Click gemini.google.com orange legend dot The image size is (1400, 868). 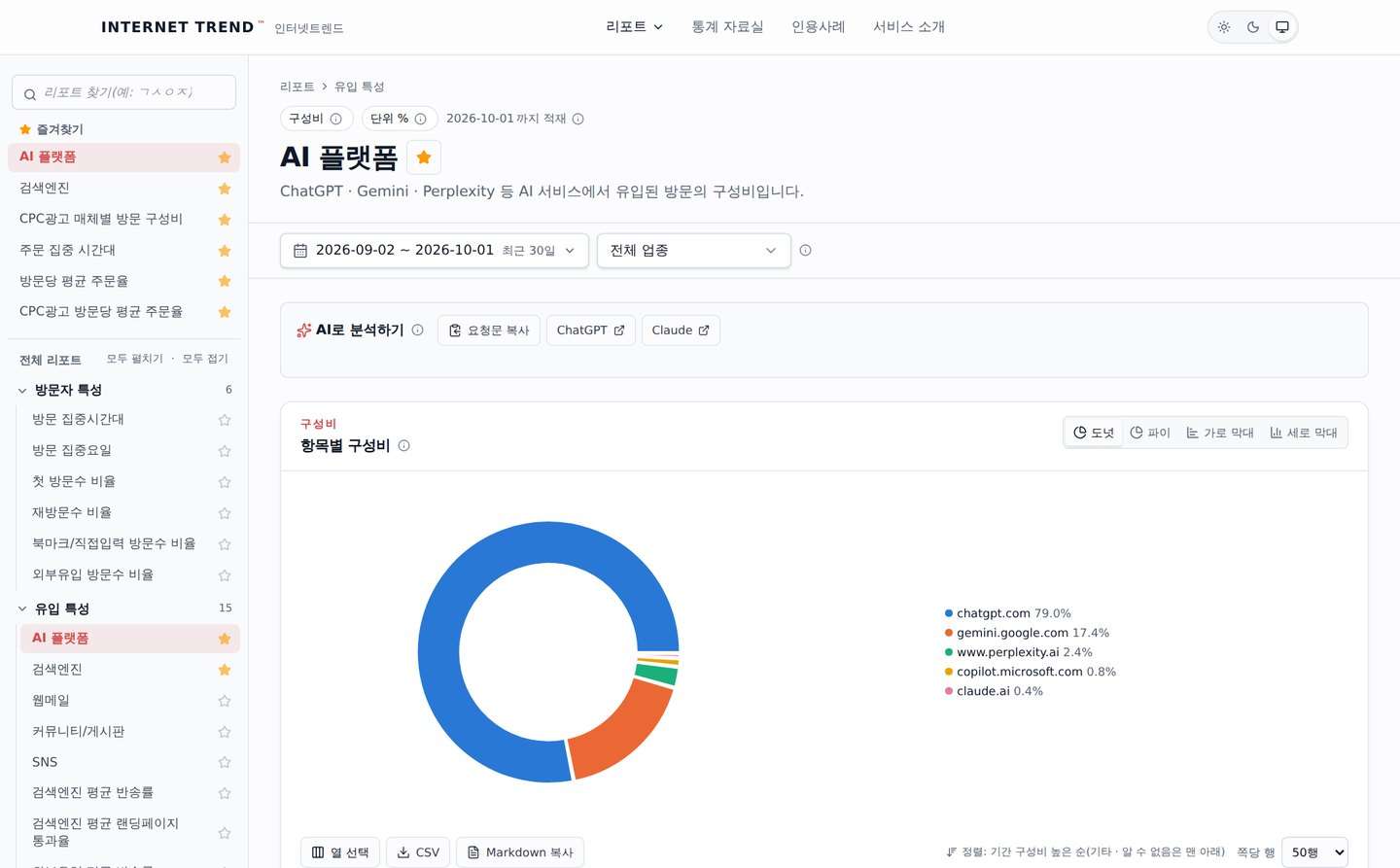(x=949, y=633)
